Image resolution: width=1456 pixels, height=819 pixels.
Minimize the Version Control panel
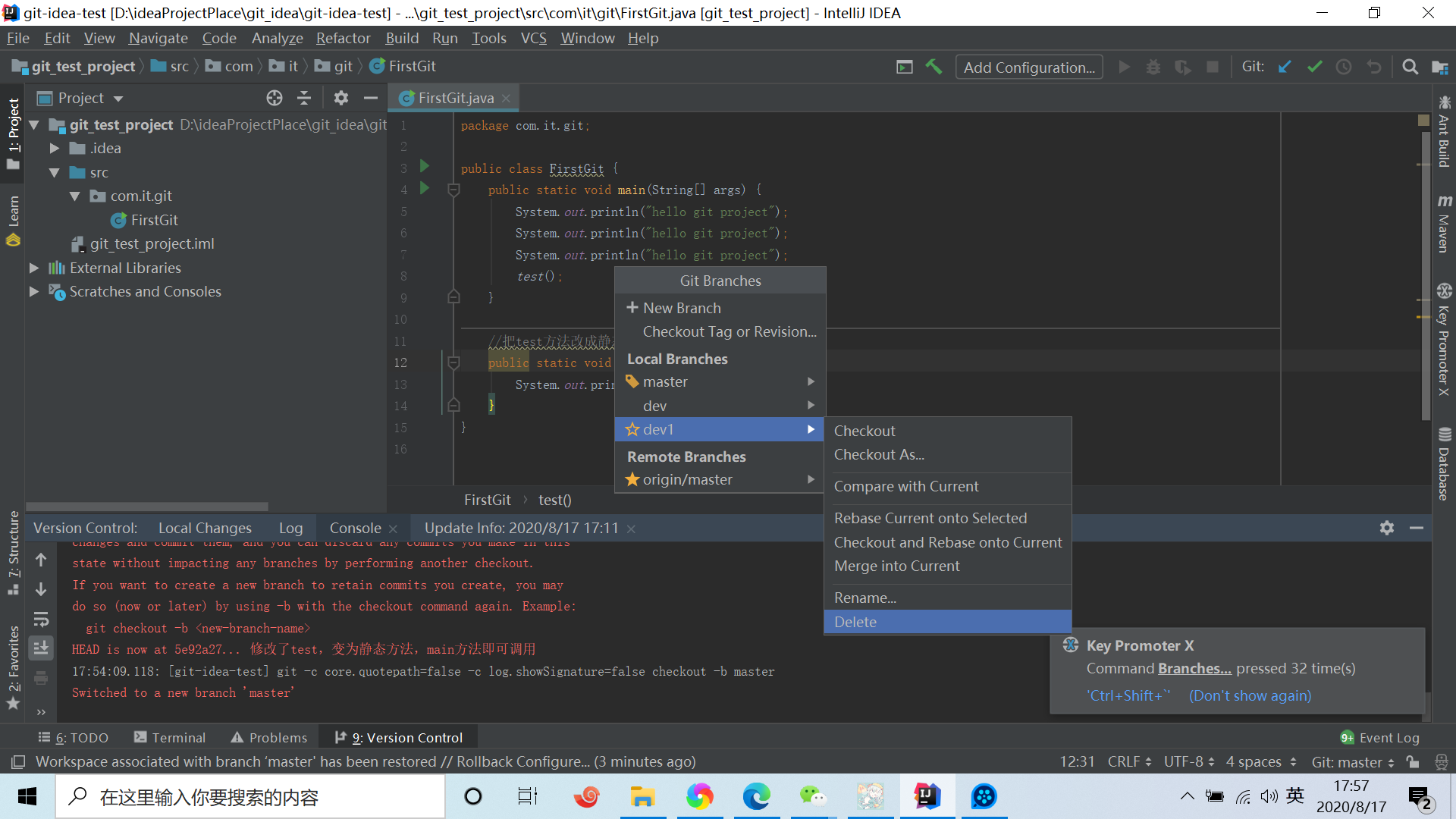[x=1417, y=528]
